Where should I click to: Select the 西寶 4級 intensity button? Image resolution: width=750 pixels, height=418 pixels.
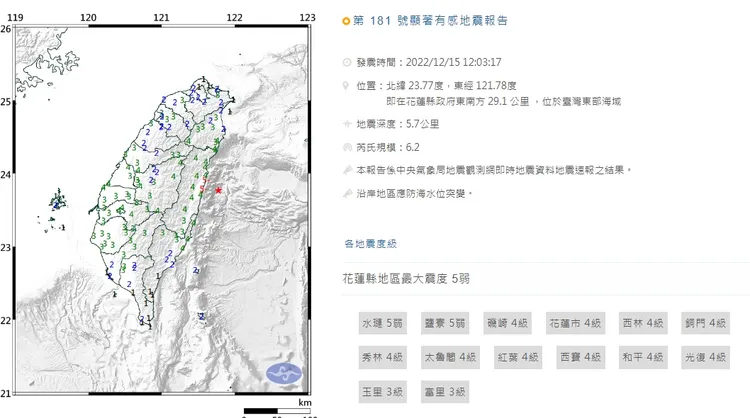pos(580,357)
